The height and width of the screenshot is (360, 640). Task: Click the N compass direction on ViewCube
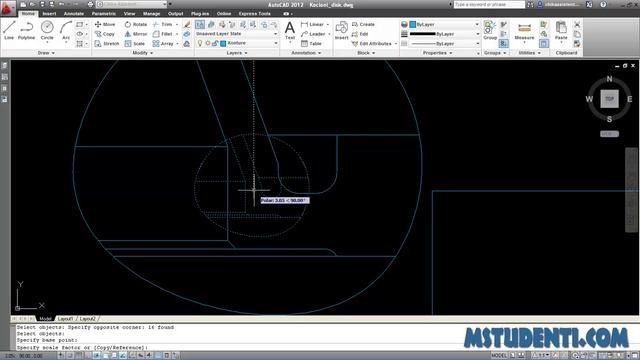click(x=609, y=79)
